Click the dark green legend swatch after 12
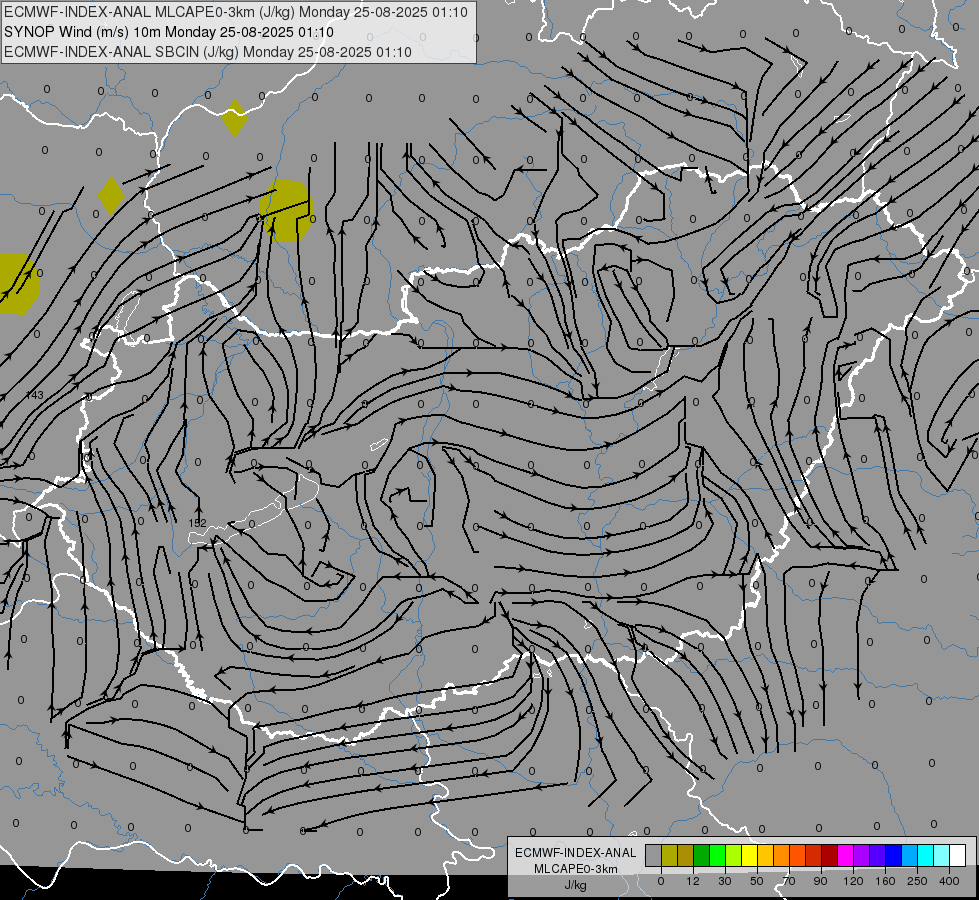This screenshot has width=979, height=900. point(702,855)
